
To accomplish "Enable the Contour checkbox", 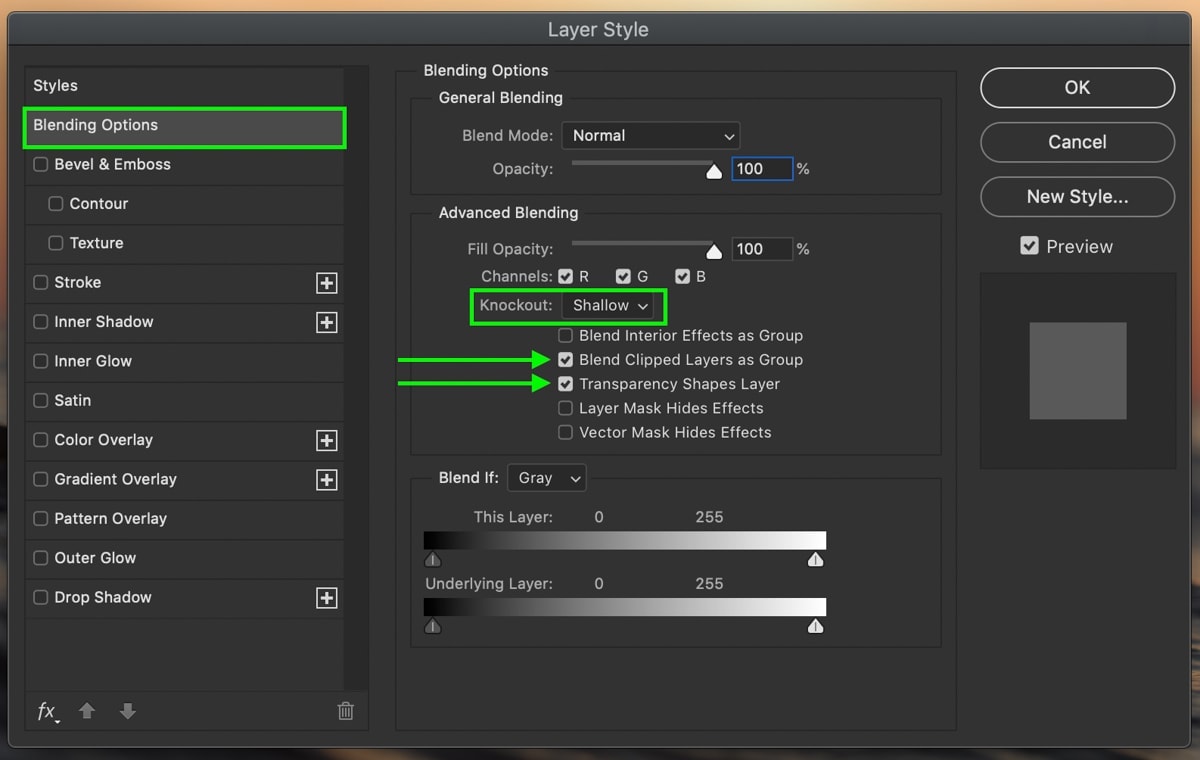I will coord(56,204).
